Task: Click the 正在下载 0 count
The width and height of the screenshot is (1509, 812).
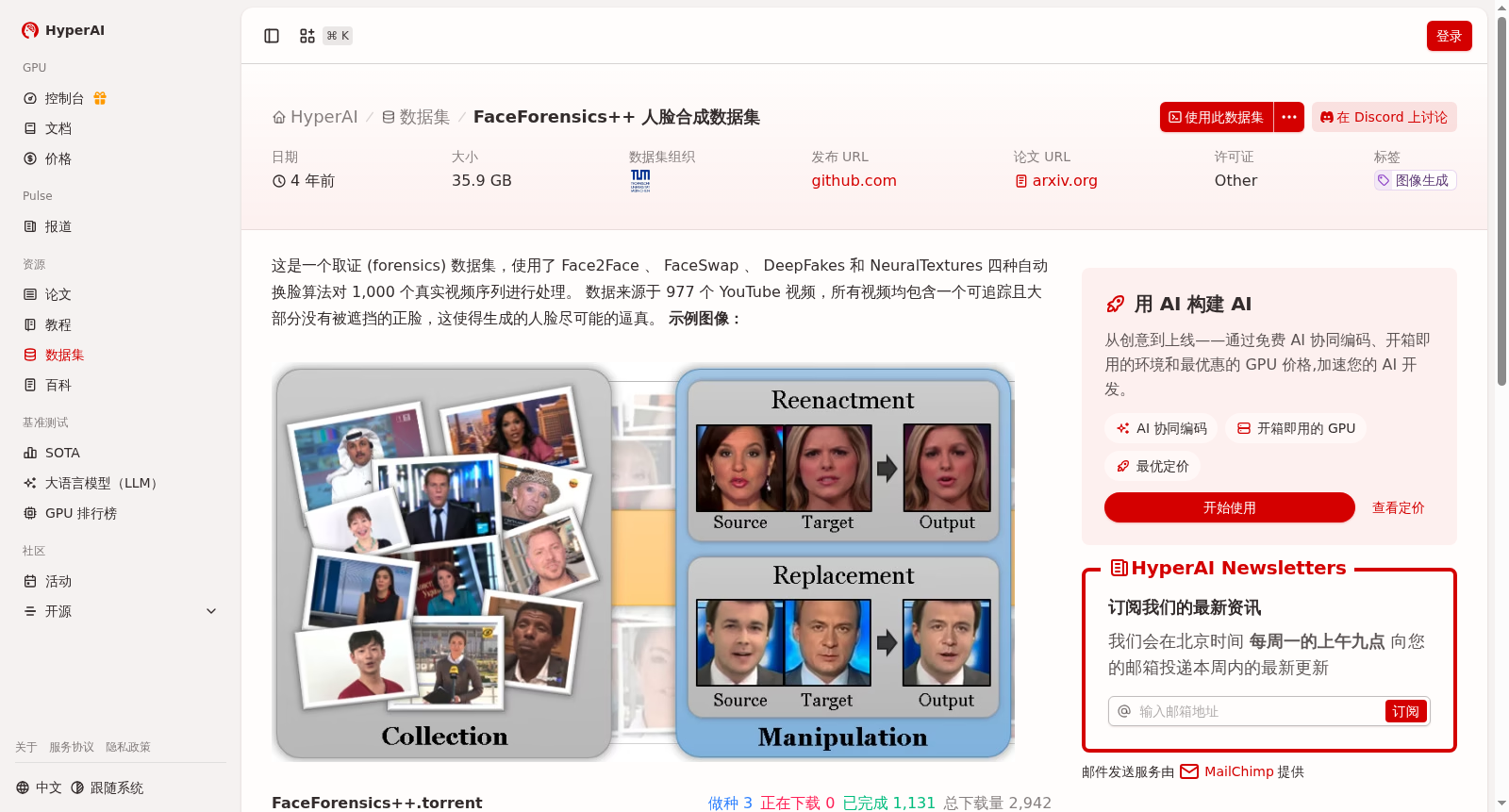Action: pos(797,803)
